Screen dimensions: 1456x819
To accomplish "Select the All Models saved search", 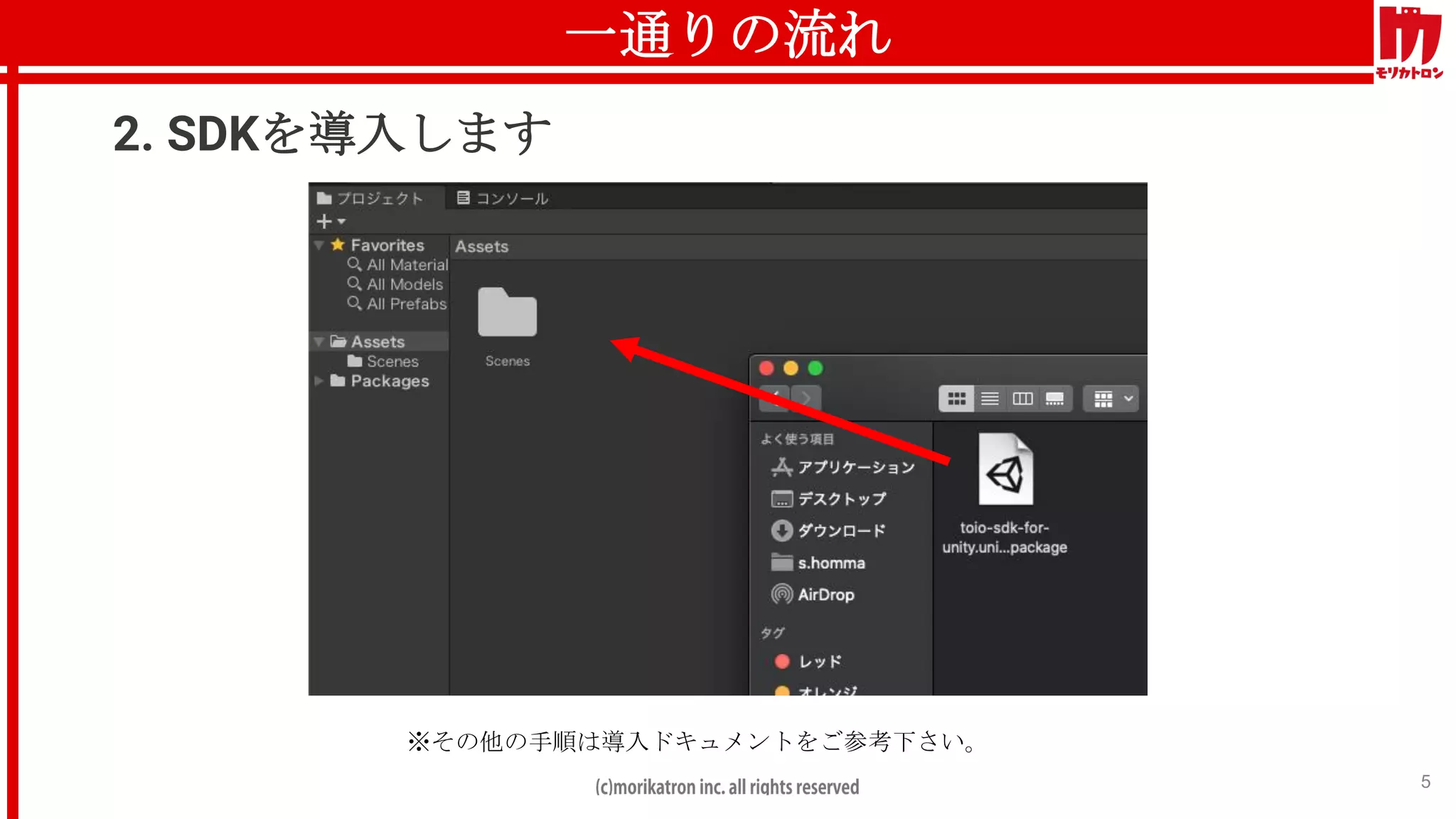I will [x=395, y=284].
